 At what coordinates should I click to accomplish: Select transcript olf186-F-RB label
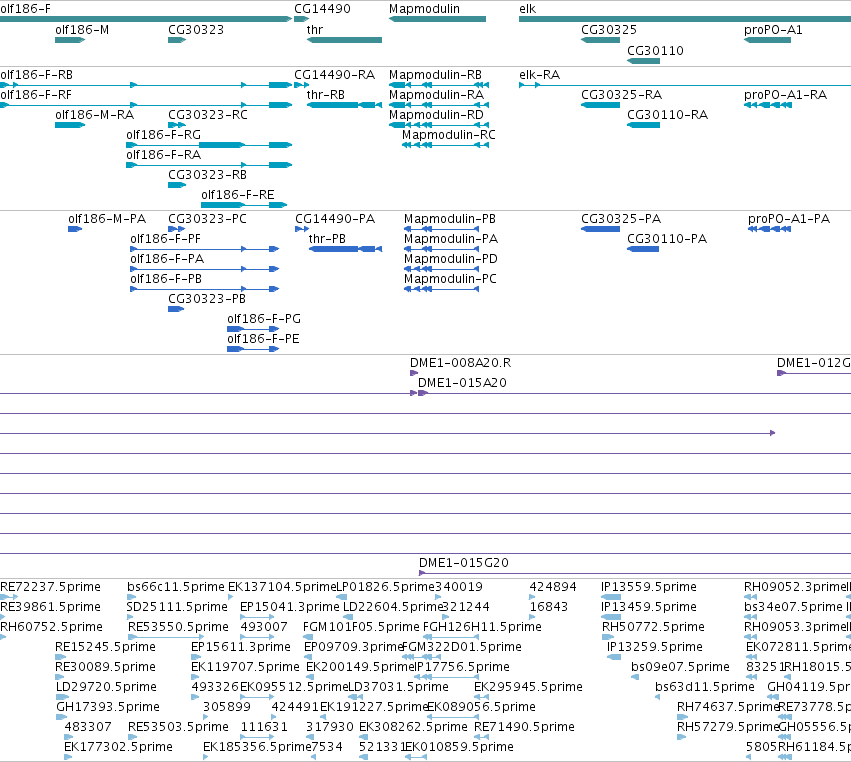(x=36, y=75)
